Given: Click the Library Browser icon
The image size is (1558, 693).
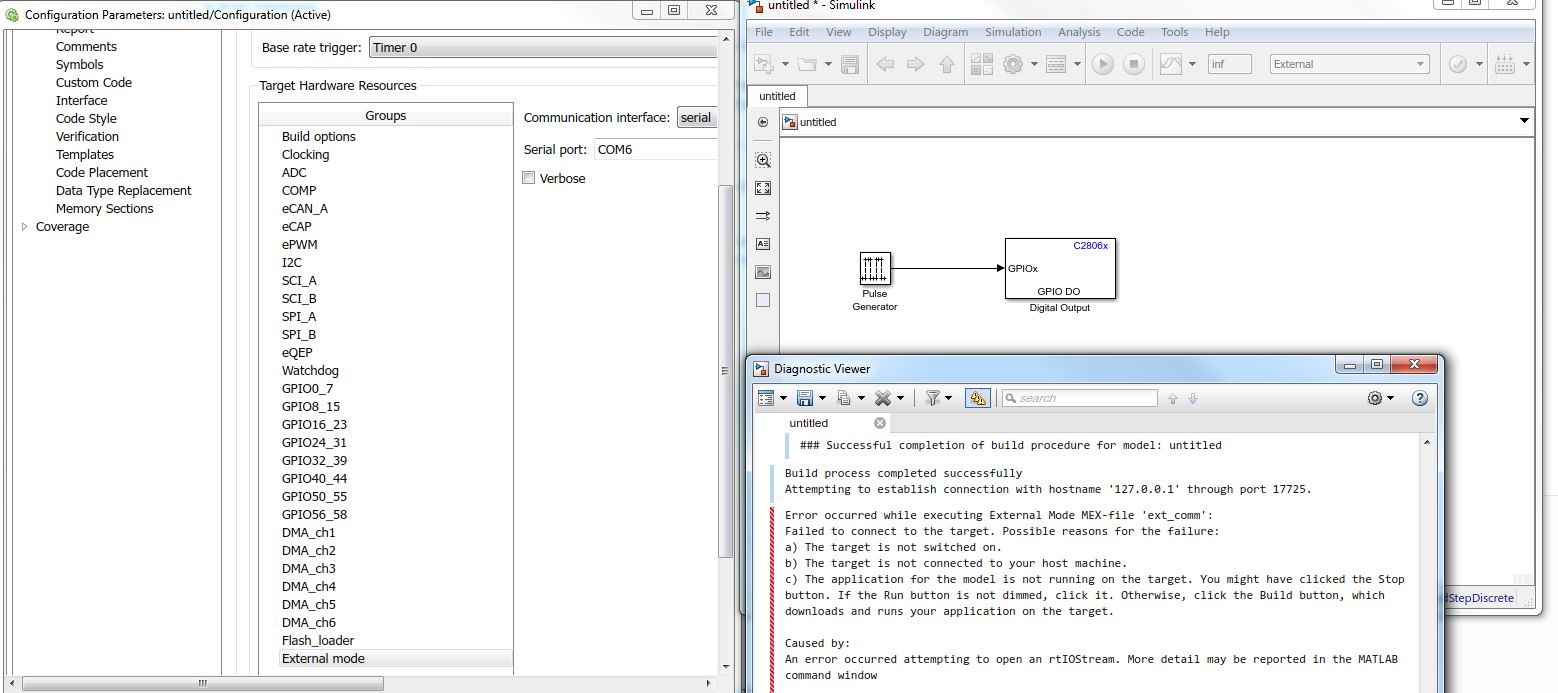Looking at the screenshot, I should pyautogui.click(x=981, y=64).
